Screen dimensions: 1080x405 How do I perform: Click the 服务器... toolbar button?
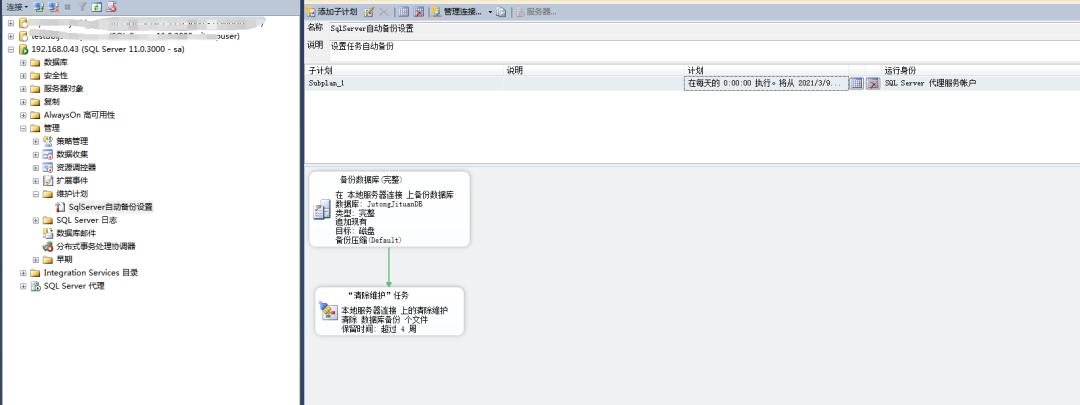[536, 12]
